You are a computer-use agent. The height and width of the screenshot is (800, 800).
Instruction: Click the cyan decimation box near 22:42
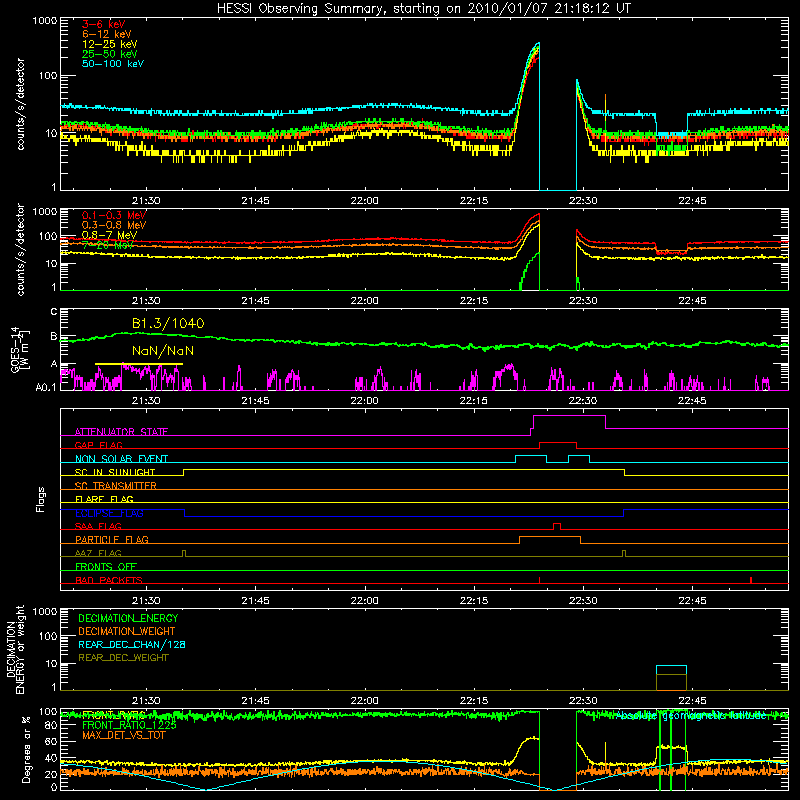coord(671,670)
